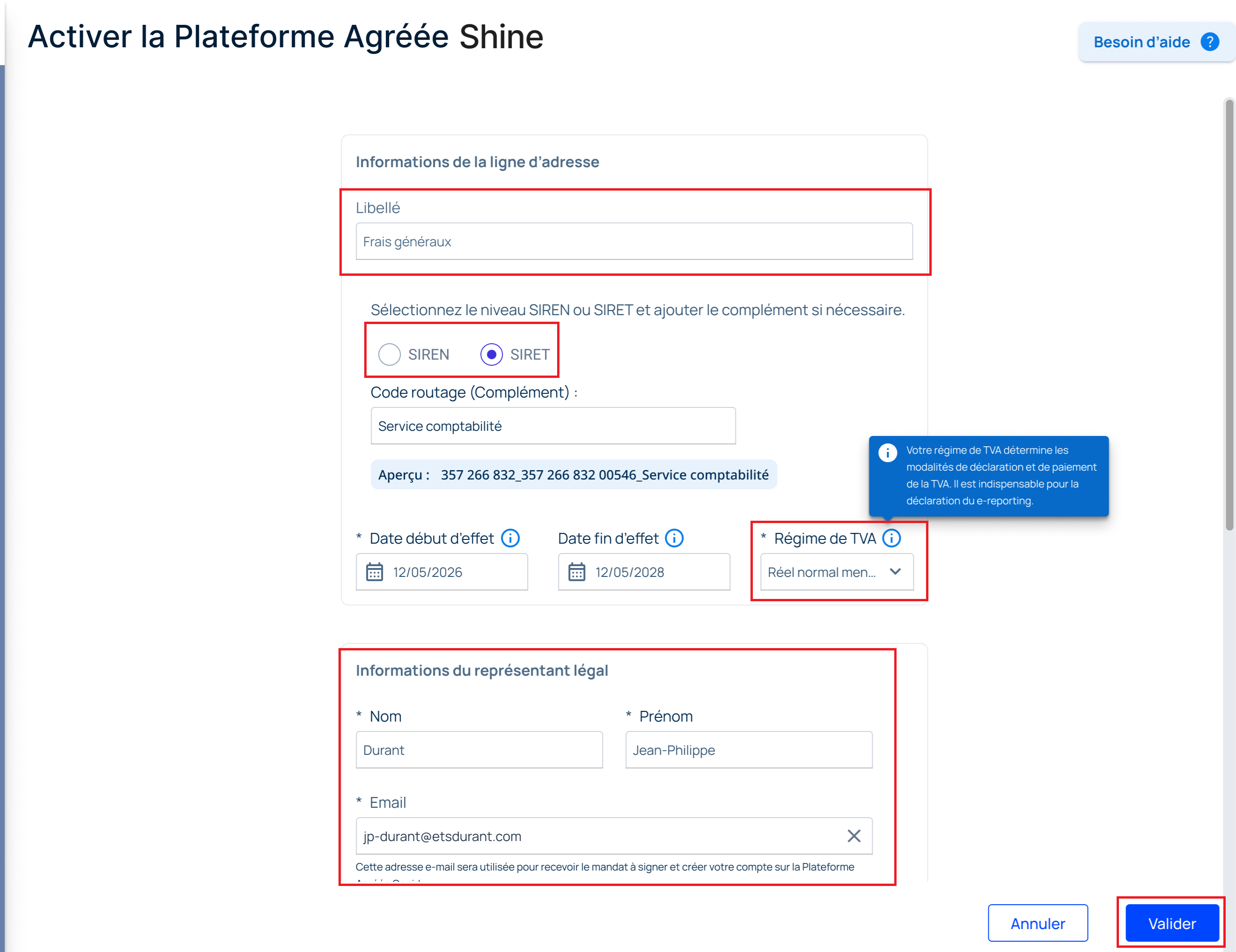Open info icon next to Date début d'effet

click(x=510, y=538)
